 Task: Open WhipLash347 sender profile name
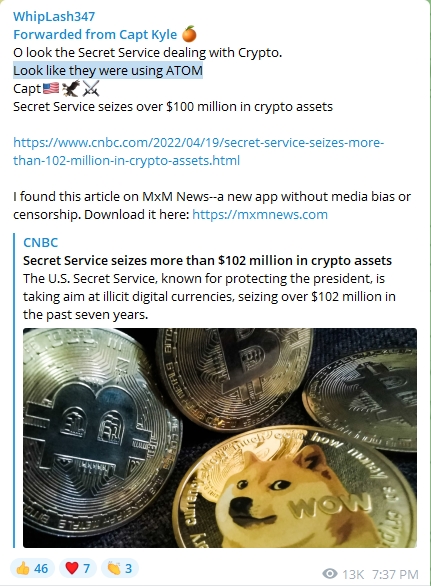pos(54,16)
